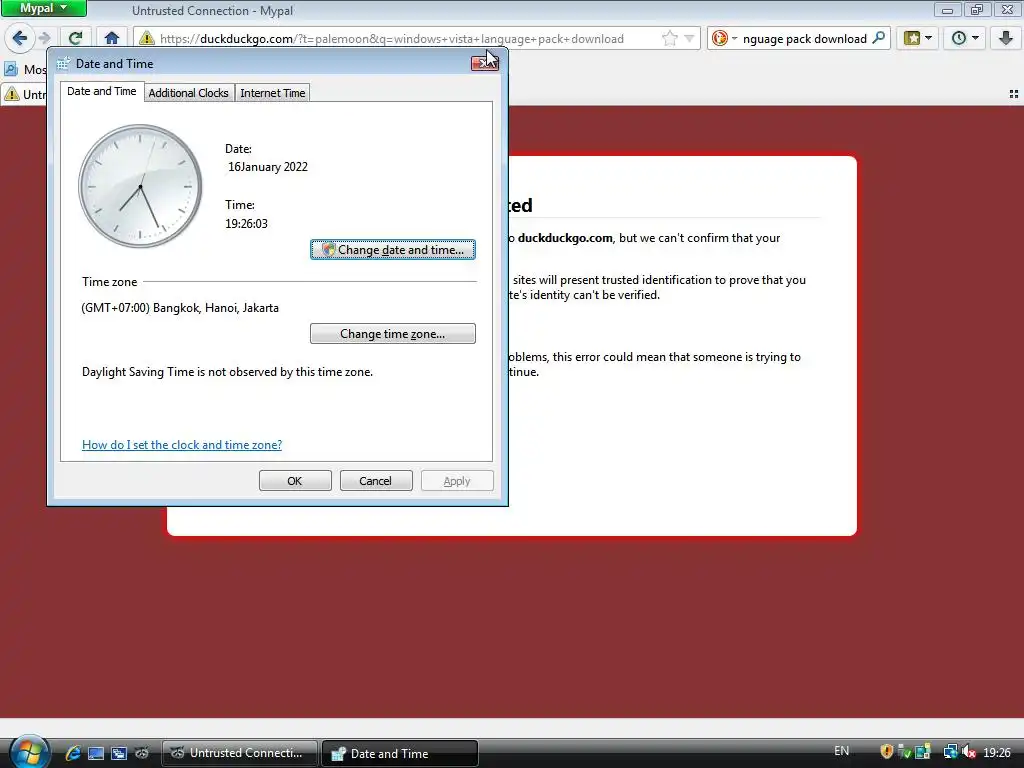Open the Bookmarks toolbar button menu
The image size is (1024, 768).
[x=918, y=38]
